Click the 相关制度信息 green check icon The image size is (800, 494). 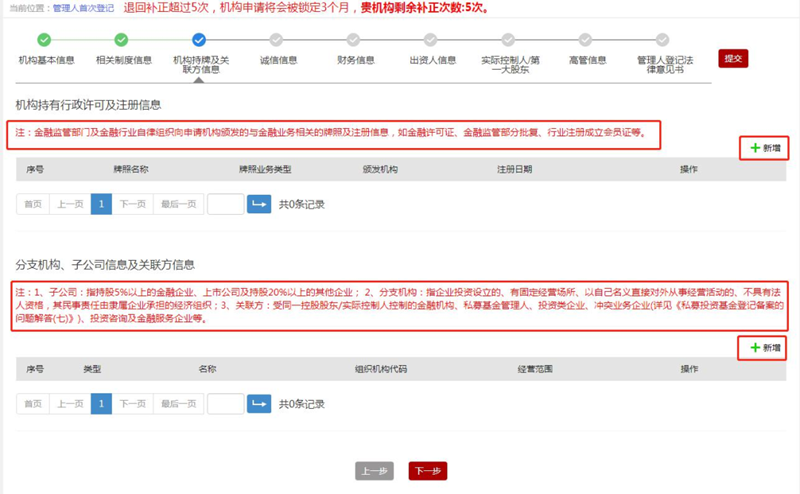(x=121, y=40)
